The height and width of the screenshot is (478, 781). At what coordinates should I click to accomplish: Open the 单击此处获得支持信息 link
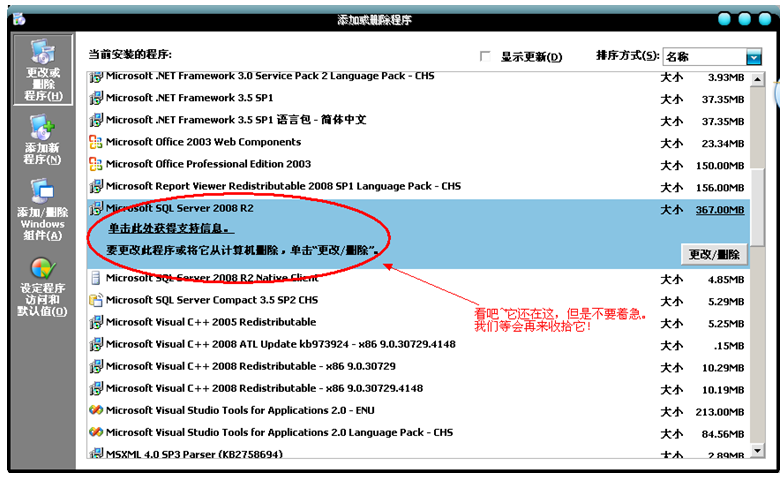click(169, 229)
